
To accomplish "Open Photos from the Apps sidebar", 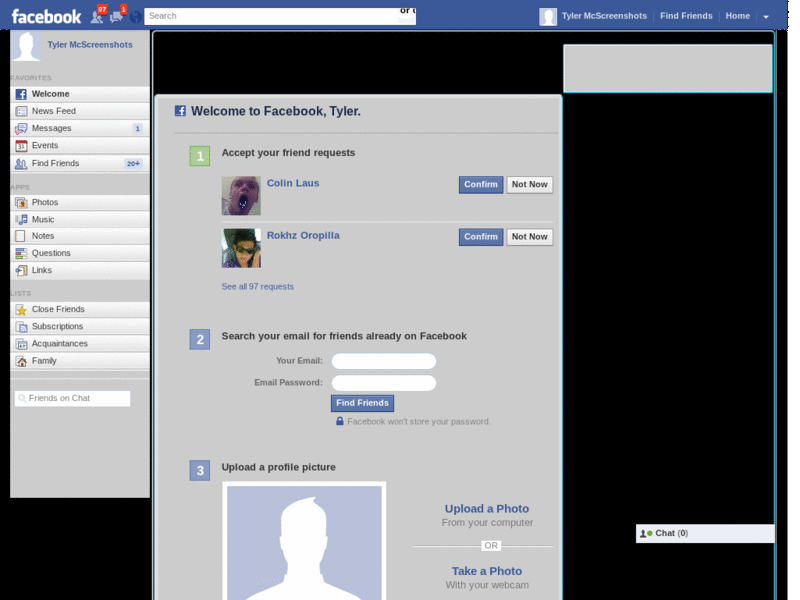I will click(44, 202).
